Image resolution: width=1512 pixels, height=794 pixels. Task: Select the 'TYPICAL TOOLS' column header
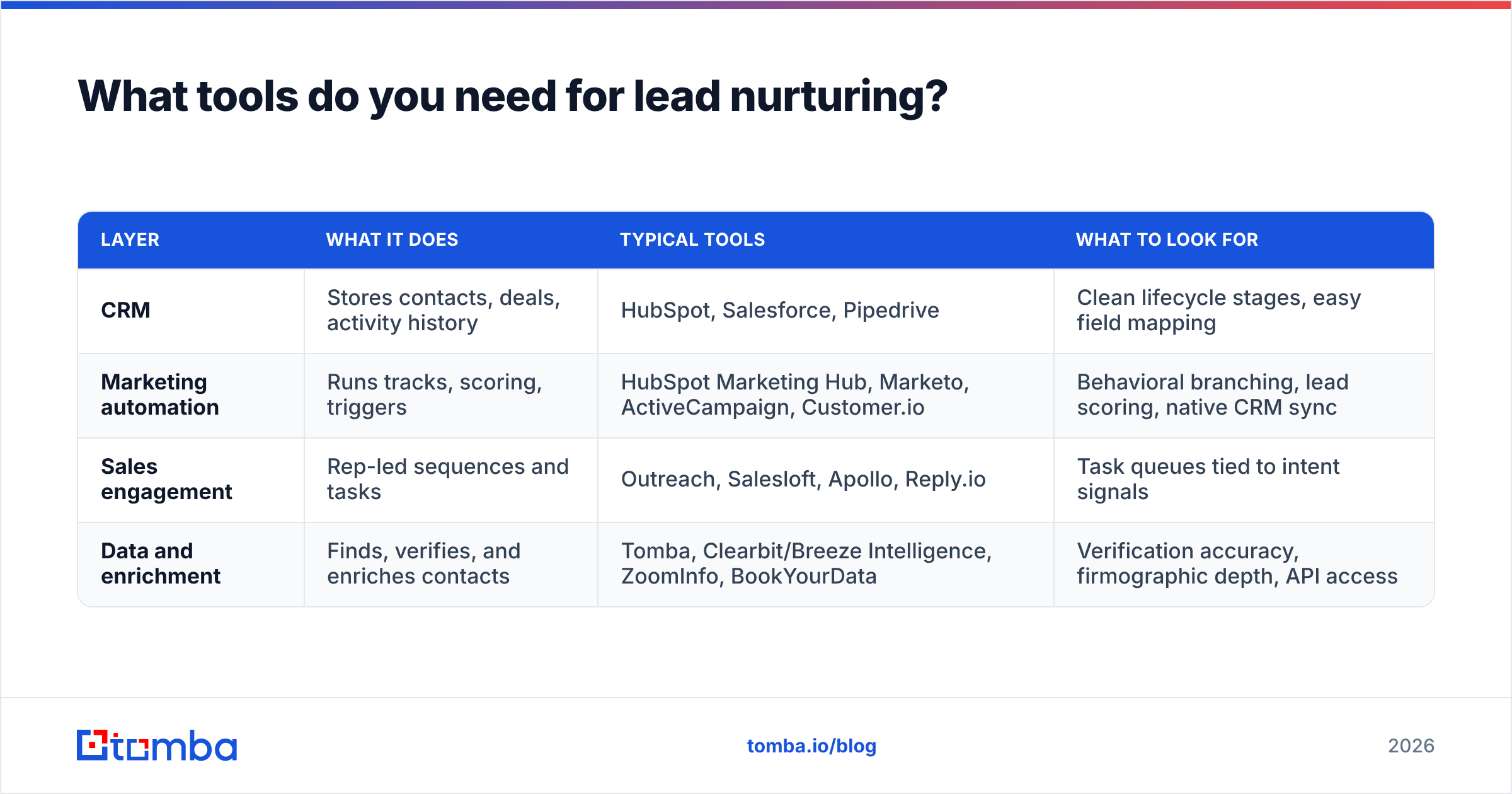(692, 239)
